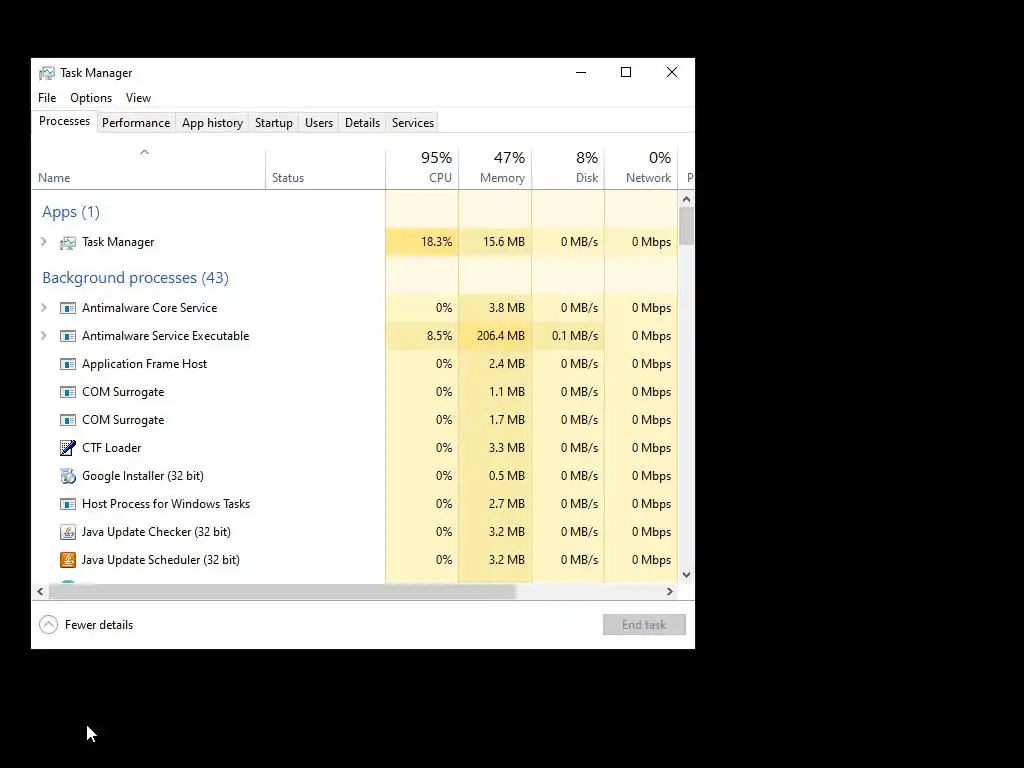Click the vertical scrollbar up arrow
The width and height of the screenshot is (1024, 768).
pyautogui.click(x=686, y=199)
